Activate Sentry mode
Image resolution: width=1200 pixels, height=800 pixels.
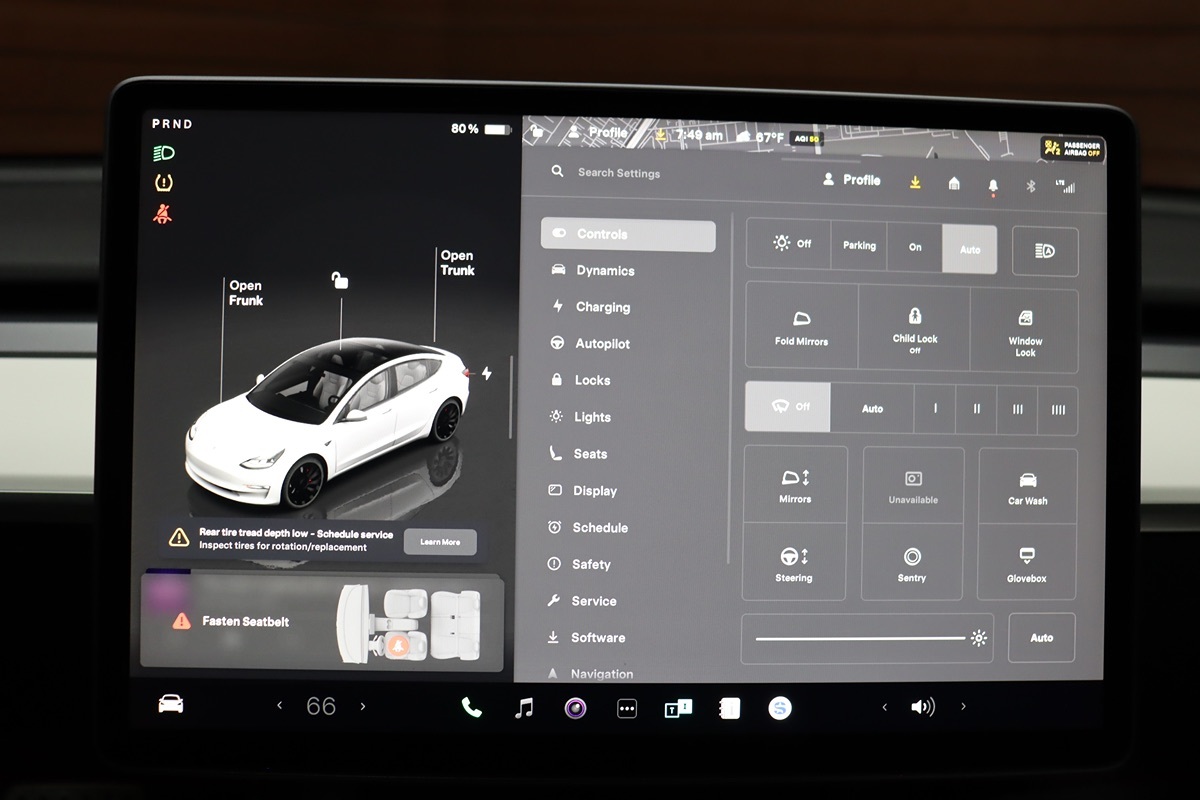pos(912,562)
